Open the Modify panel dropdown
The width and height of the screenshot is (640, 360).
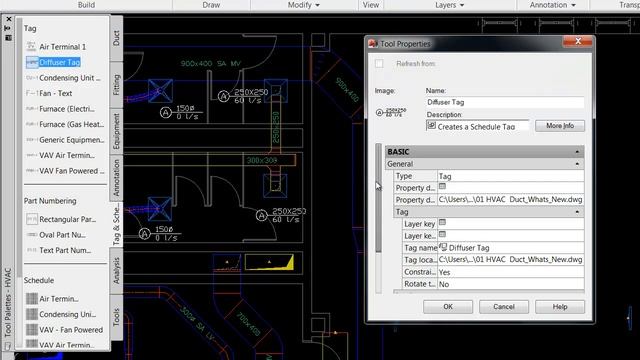click(x=317, y=5)
